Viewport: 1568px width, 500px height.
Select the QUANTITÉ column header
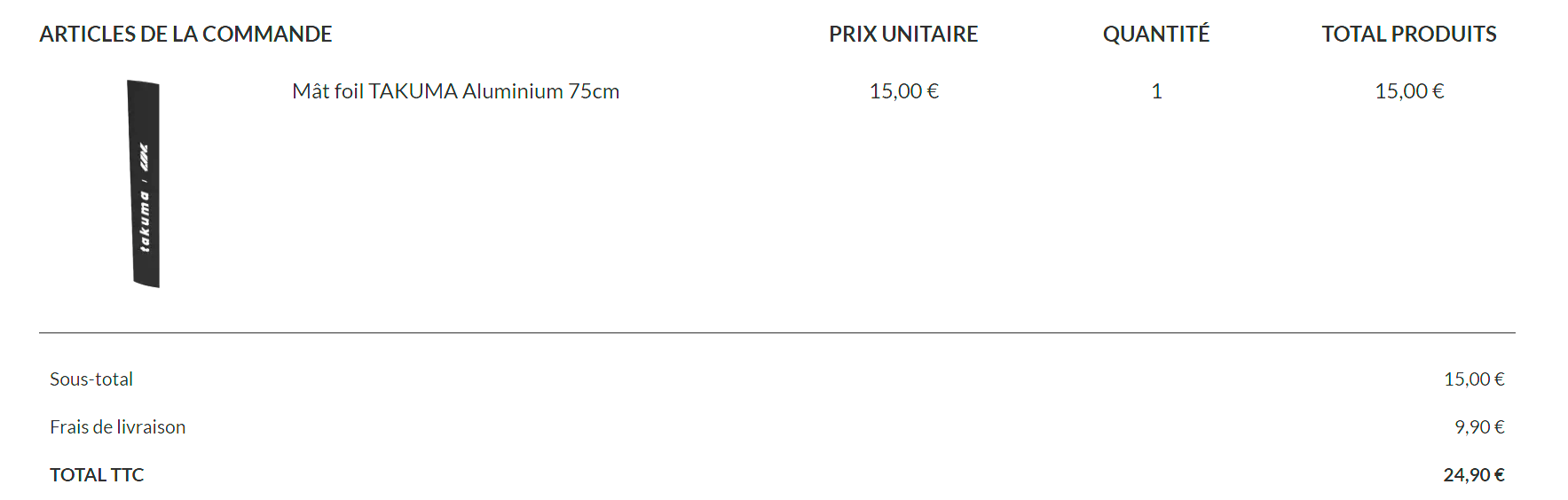pyautogui.click(x=1155, y=34)
